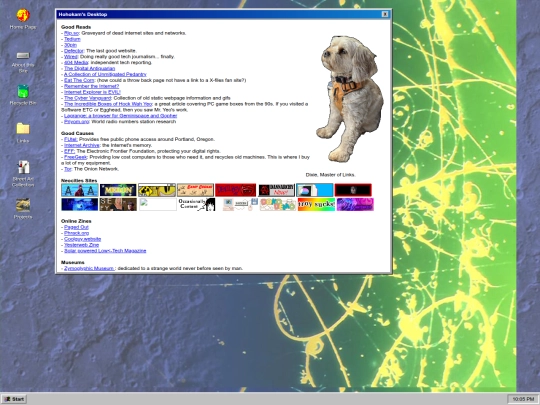This screenshot has height=405, width=540.
Task: Click the cyan banner with white page
Action: (x=315, y=190)
